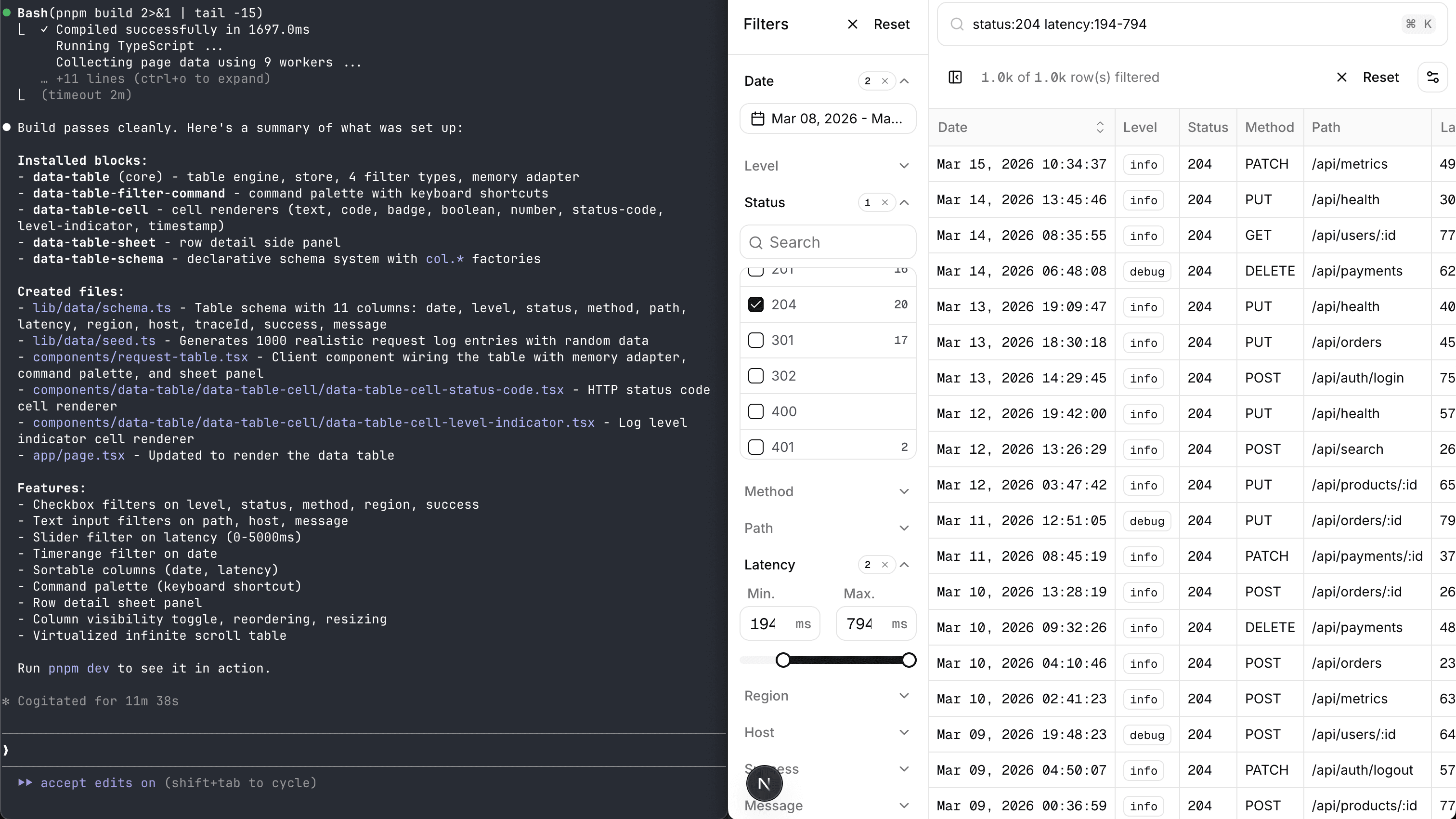
Task: Click the X icon next to Reset above the table
Action: pyautogui.click(x=1342, y=78)
